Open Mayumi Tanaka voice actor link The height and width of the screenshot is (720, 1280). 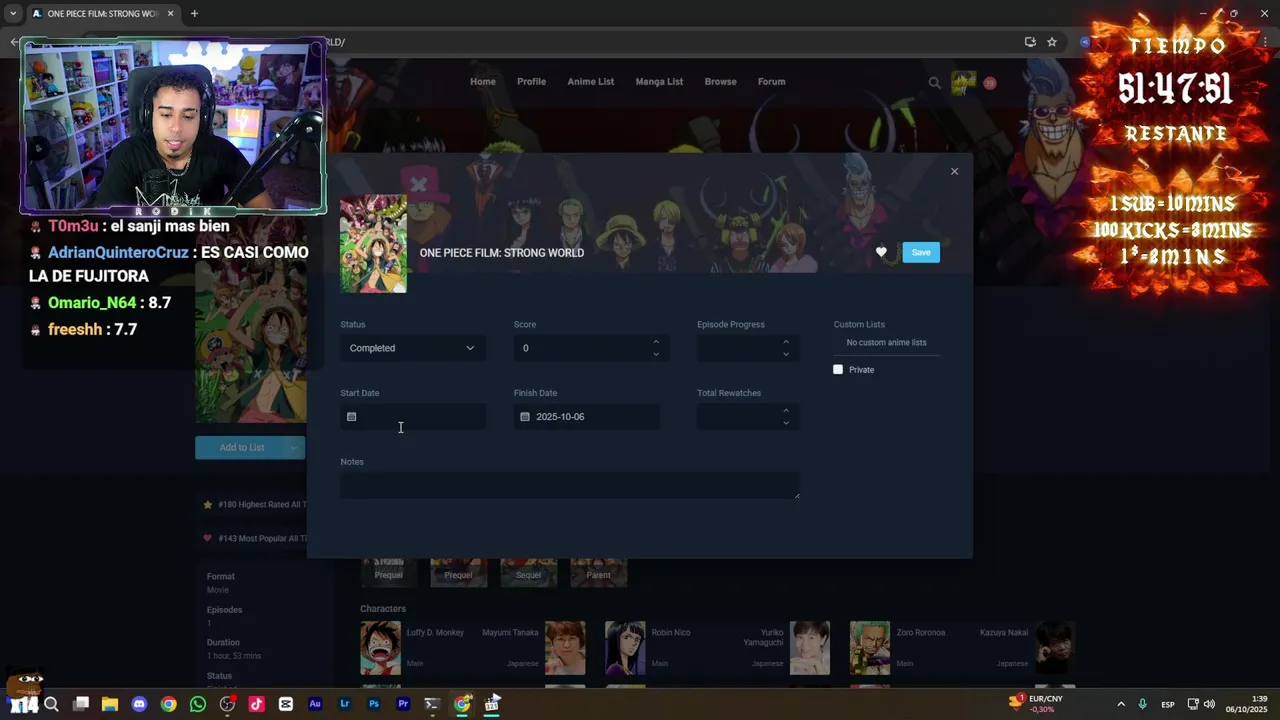pyautogui.click(x=510, y=633)
